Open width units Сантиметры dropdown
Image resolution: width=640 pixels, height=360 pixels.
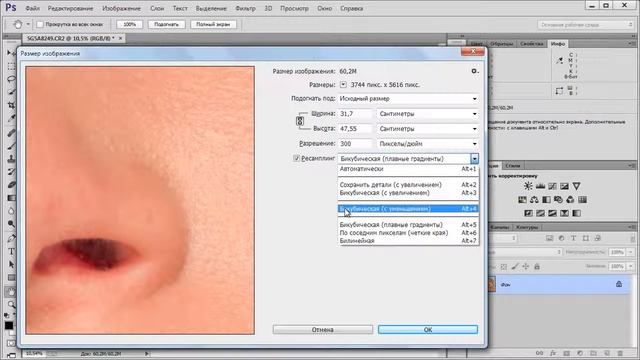427,114
